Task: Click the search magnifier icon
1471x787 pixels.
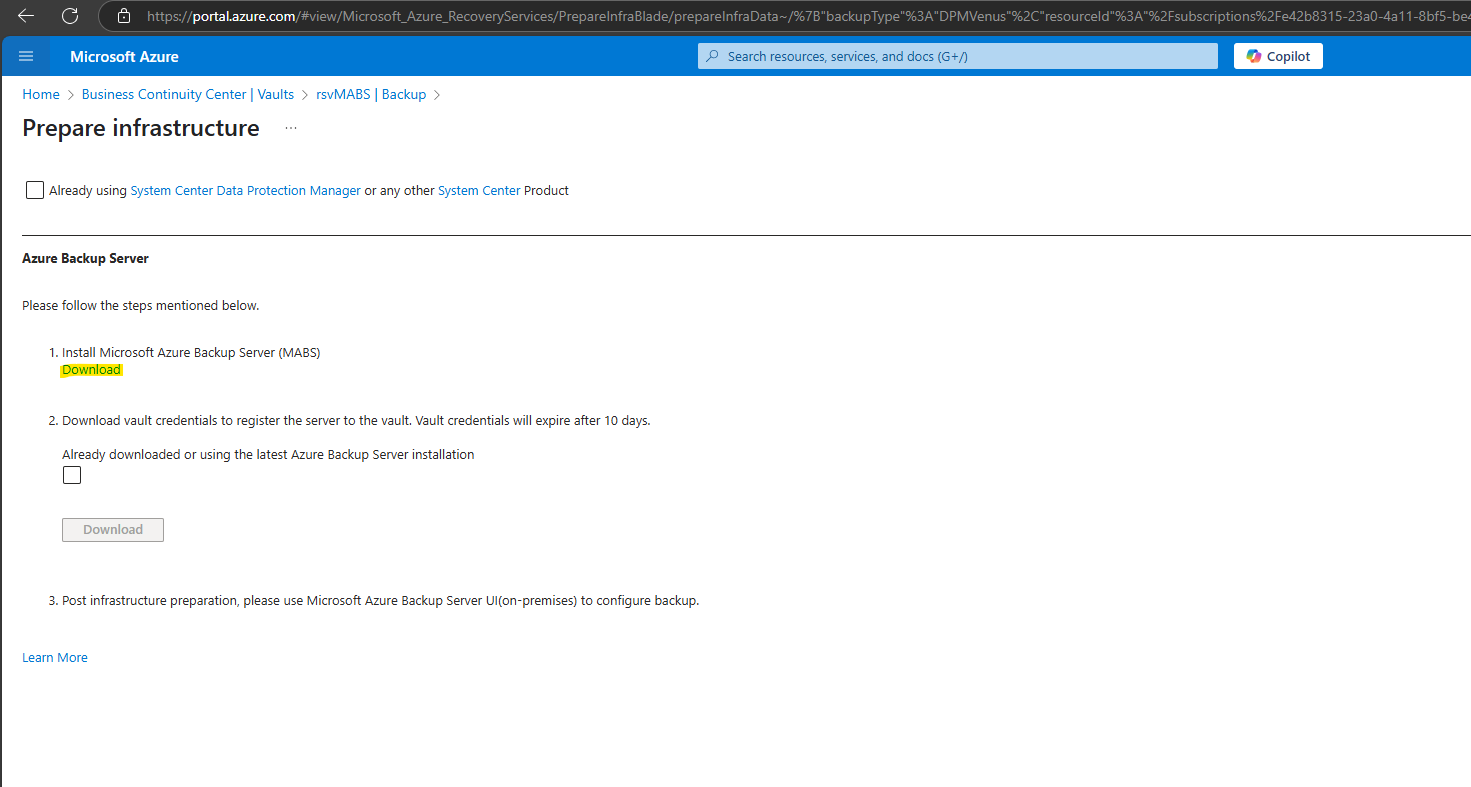Action: point(712,57)
